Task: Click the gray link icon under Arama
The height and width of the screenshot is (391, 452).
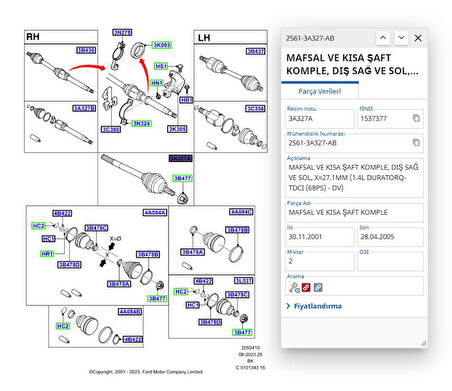Action: click(318, 287)
